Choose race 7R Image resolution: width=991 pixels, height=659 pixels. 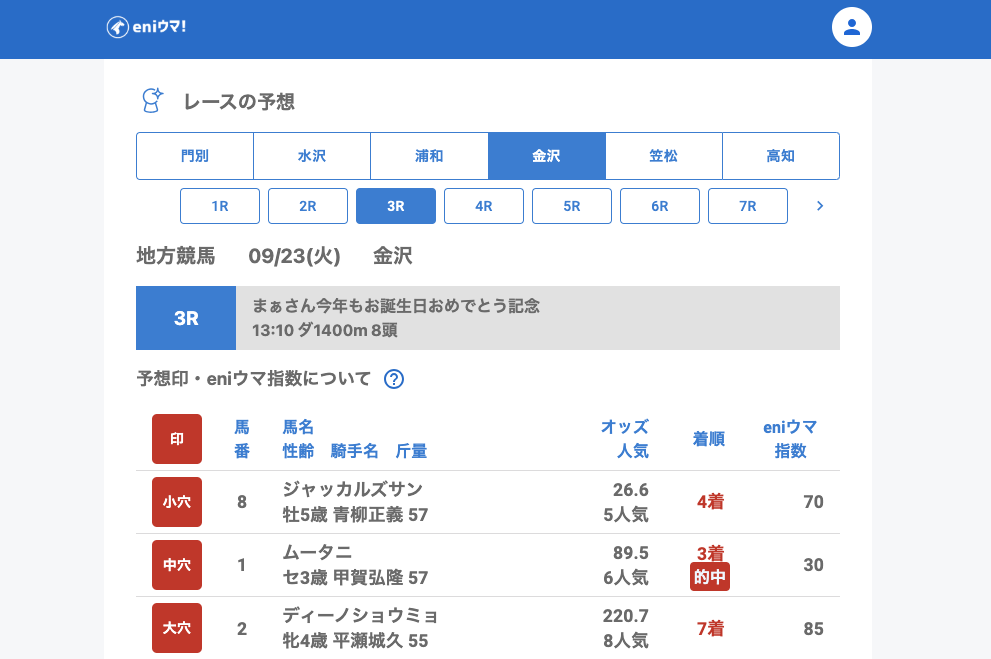[748, 206]
